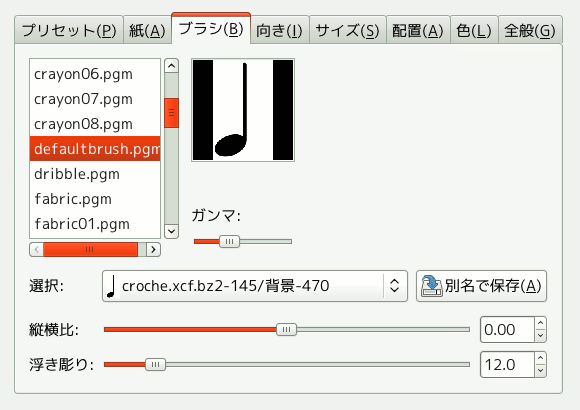Choose crayon08.pgm brush
Screen dimensions: 580x410
tap(95, 124)
